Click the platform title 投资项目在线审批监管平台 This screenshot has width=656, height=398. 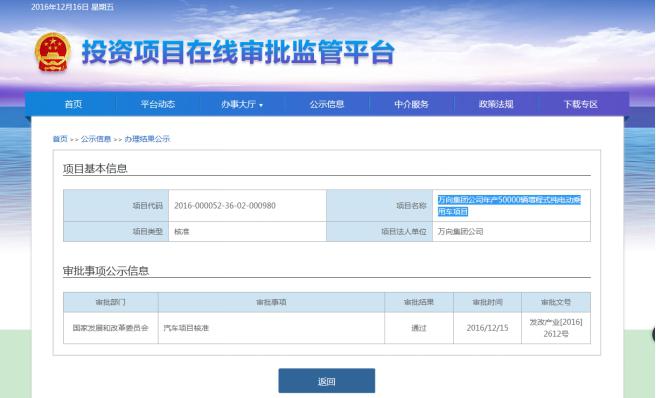click(238, 52)
